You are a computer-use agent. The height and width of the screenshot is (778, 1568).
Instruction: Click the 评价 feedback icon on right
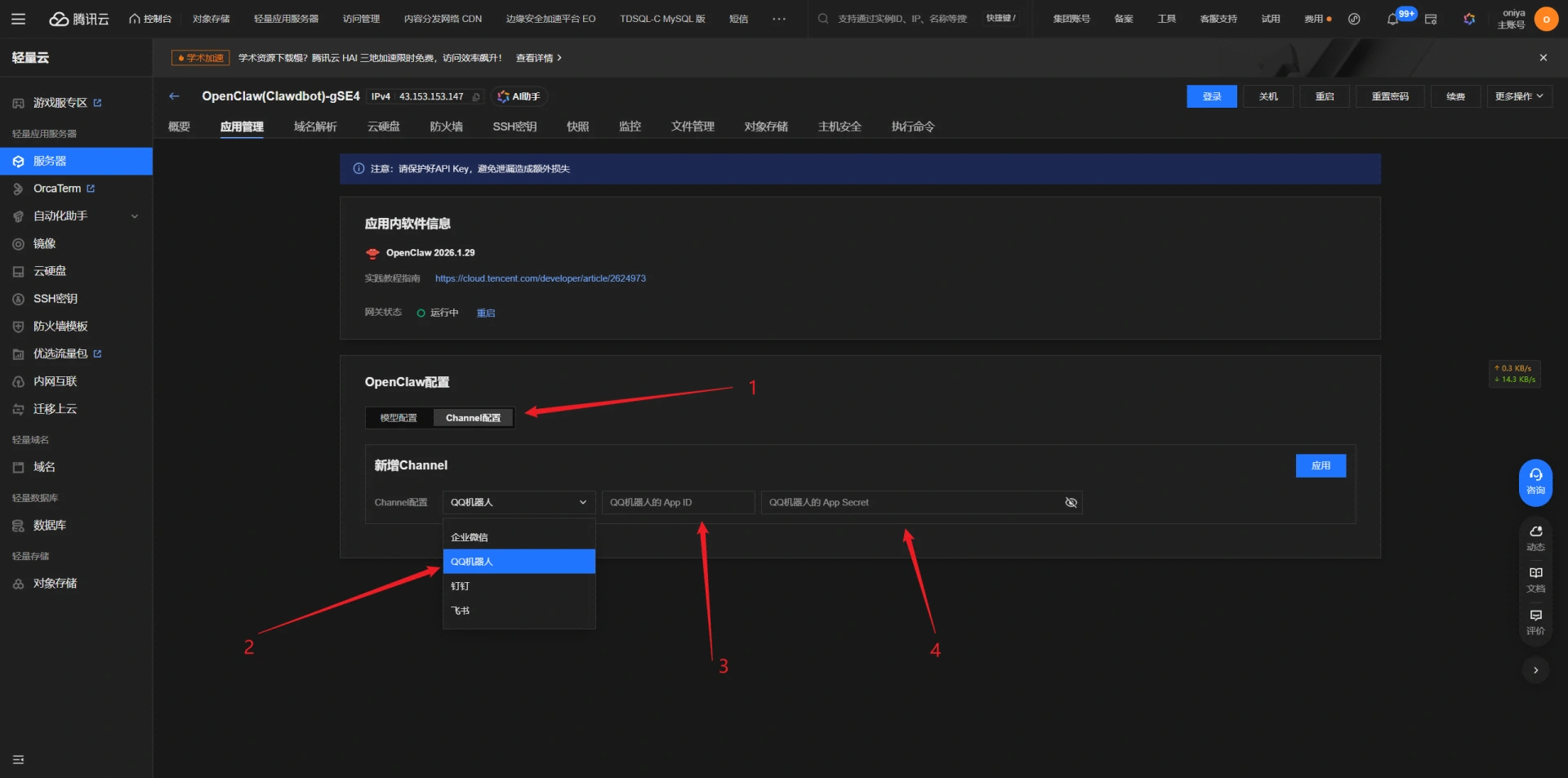(x=1535, y=621)
